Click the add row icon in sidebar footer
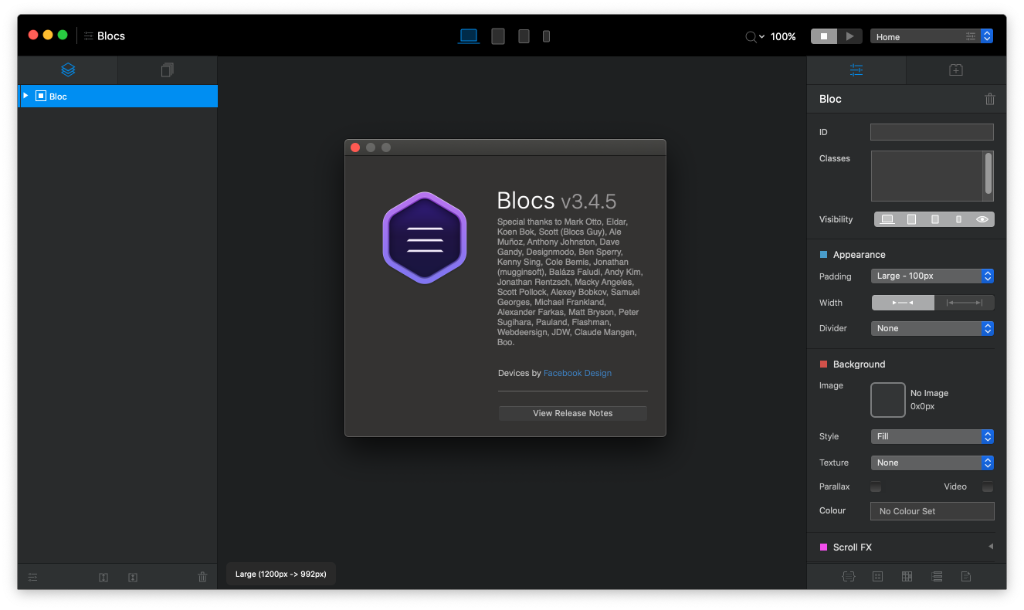Image resolution: width=1024 pixels, height=610 pixels. pyautogui.click(x=133, y=577)
